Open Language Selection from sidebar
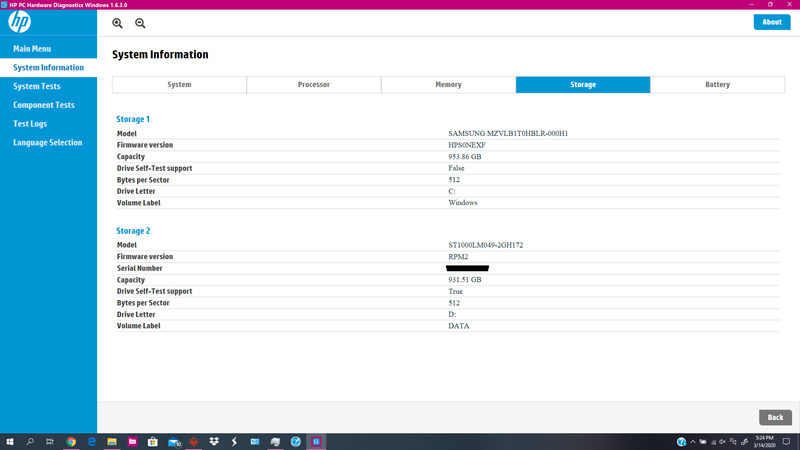The image size is (800, 450). 48,142
